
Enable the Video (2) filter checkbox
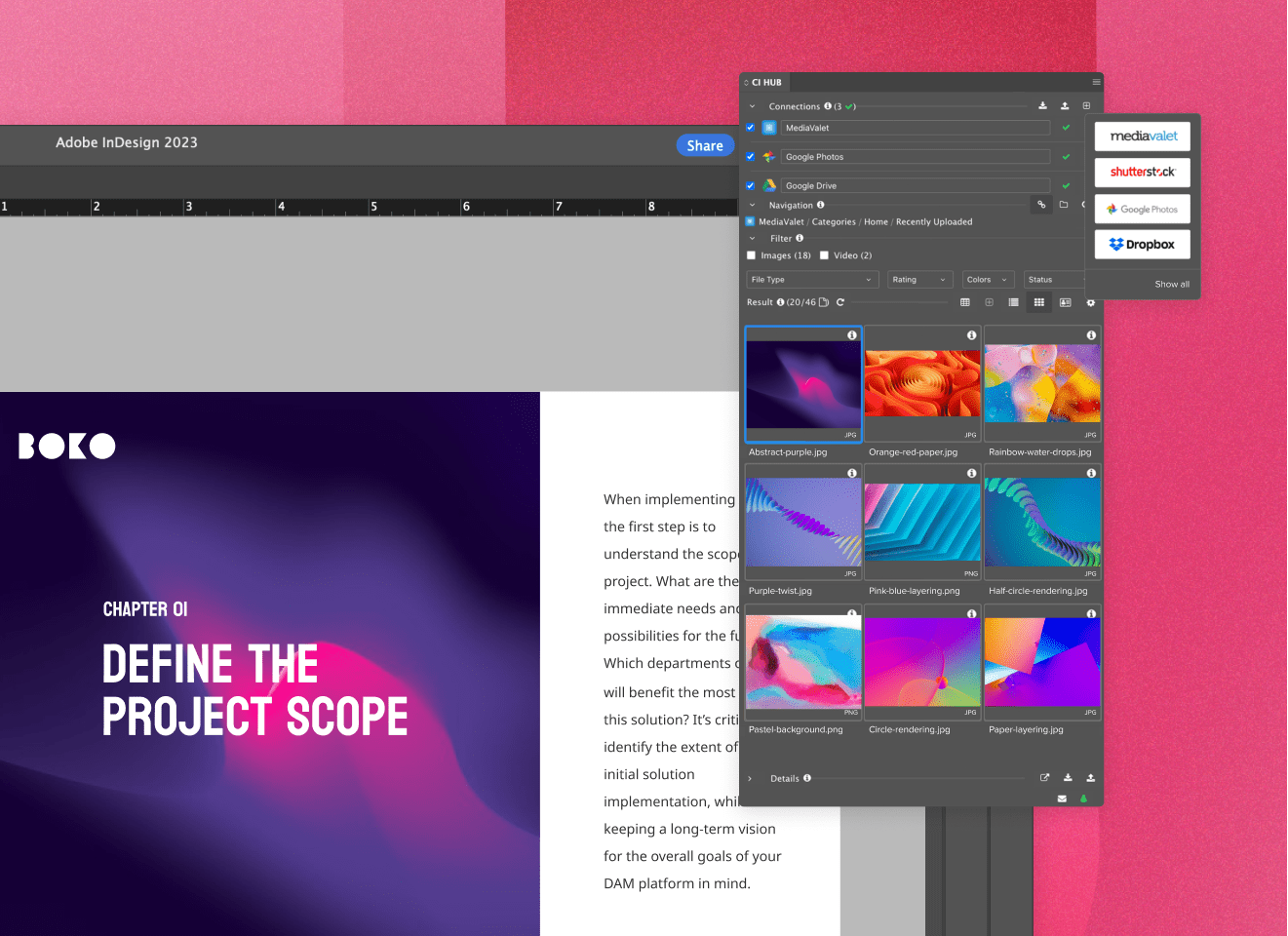[x=824, y=255]
